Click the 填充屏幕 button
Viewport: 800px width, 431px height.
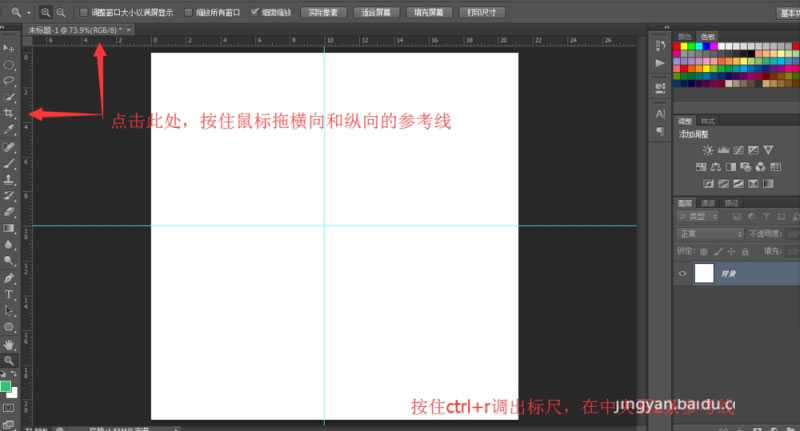(429, 12)
